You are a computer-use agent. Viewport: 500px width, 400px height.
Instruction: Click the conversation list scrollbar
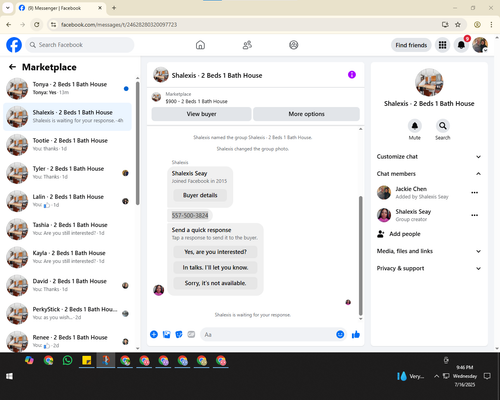coord(138,143)
